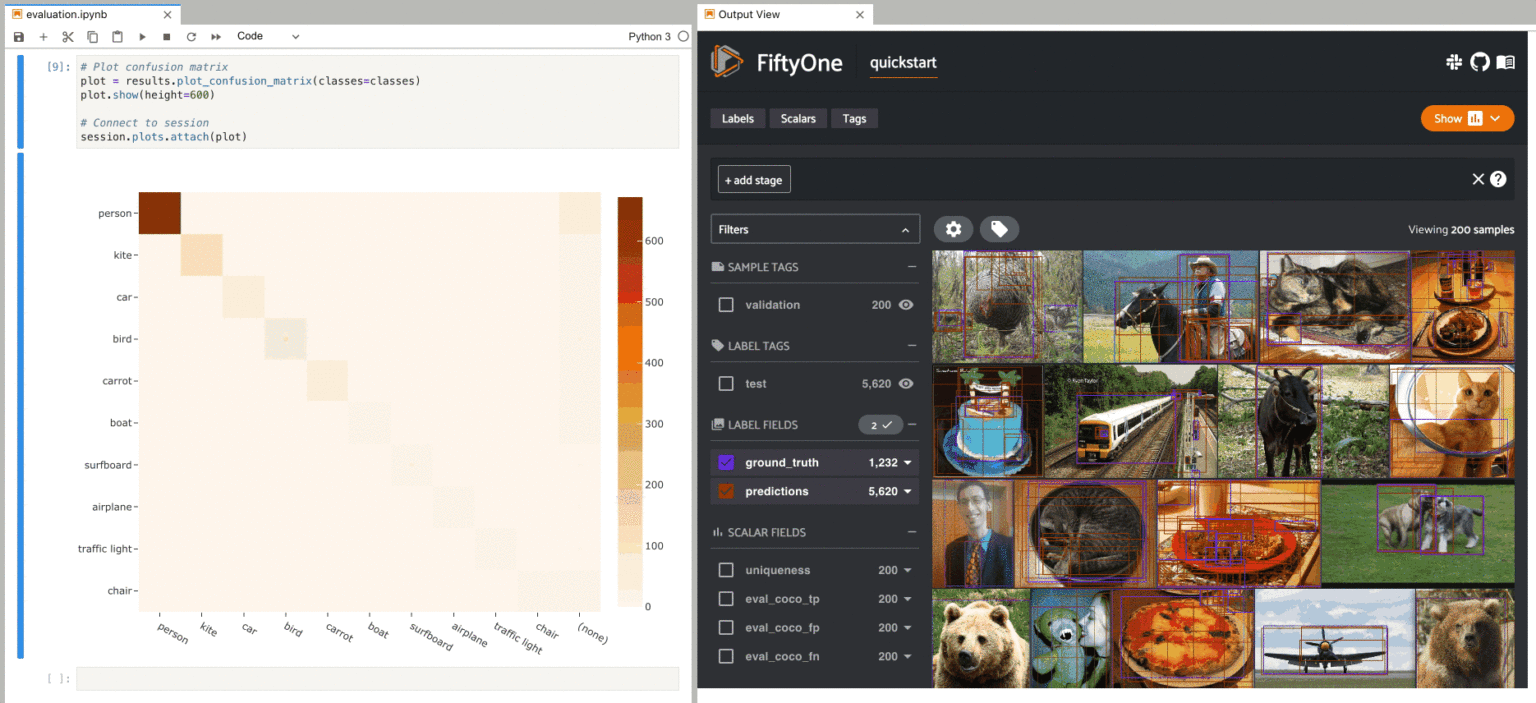1536x703 pixels.
Task: Click the confusion matrix colorbar
Action: (x=629, y=400)
